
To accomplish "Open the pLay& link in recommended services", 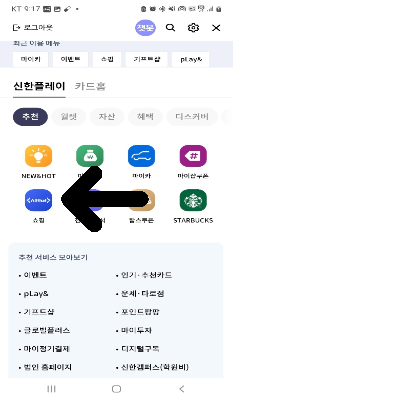I will (x=36, y=294).
